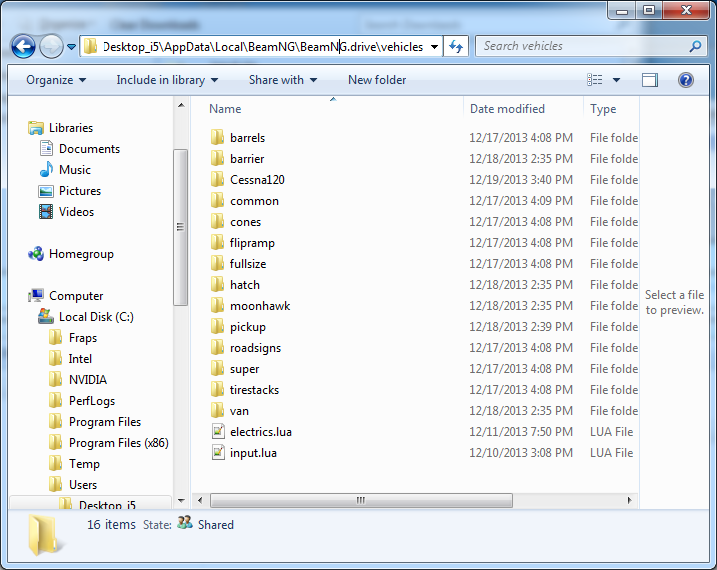Screen dimensions: 717x570
Task: Open Include in library menu
Action: (x=167, y=80)
